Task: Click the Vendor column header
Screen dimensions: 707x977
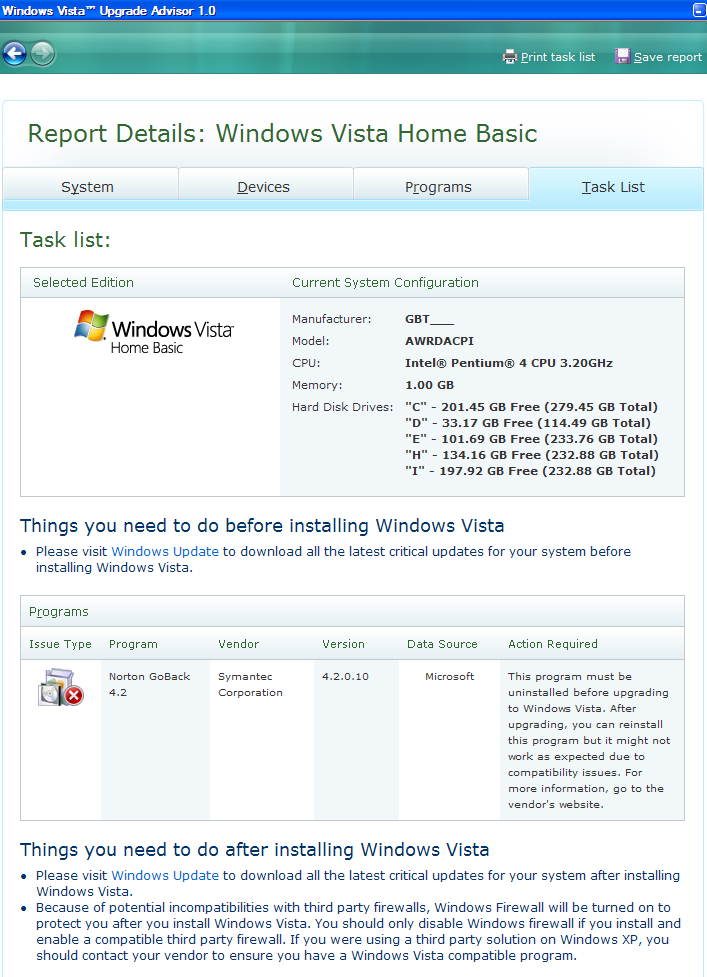Action: pos(239,644)
